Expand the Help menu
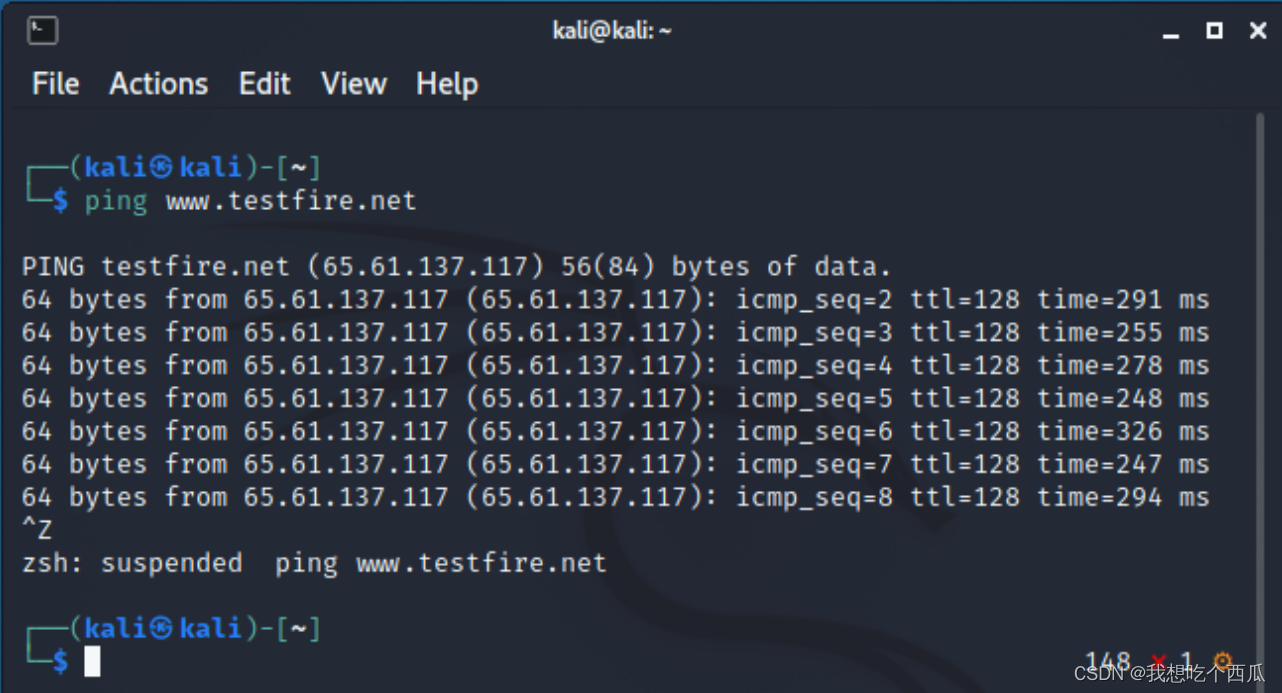 tap(447, 84)
